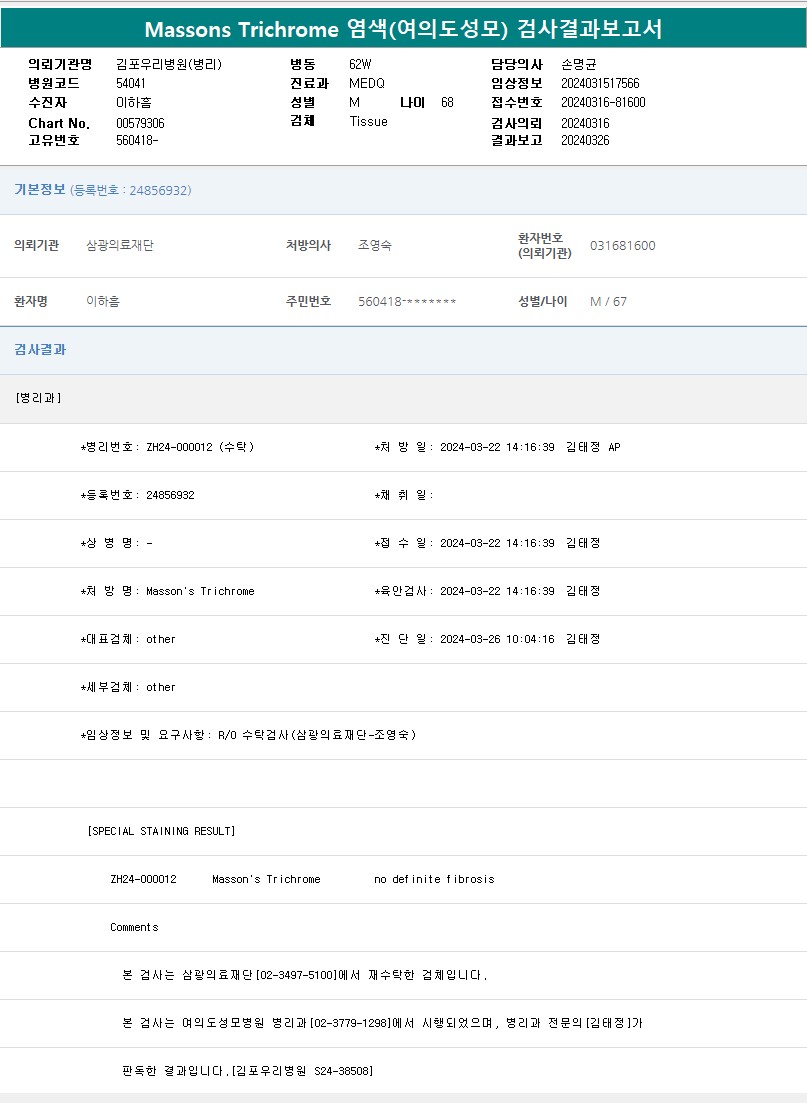Click prescribing doctor 조영숙
Image resolution: width=807 pixels, height=1103 pixels.
(375, 246)
